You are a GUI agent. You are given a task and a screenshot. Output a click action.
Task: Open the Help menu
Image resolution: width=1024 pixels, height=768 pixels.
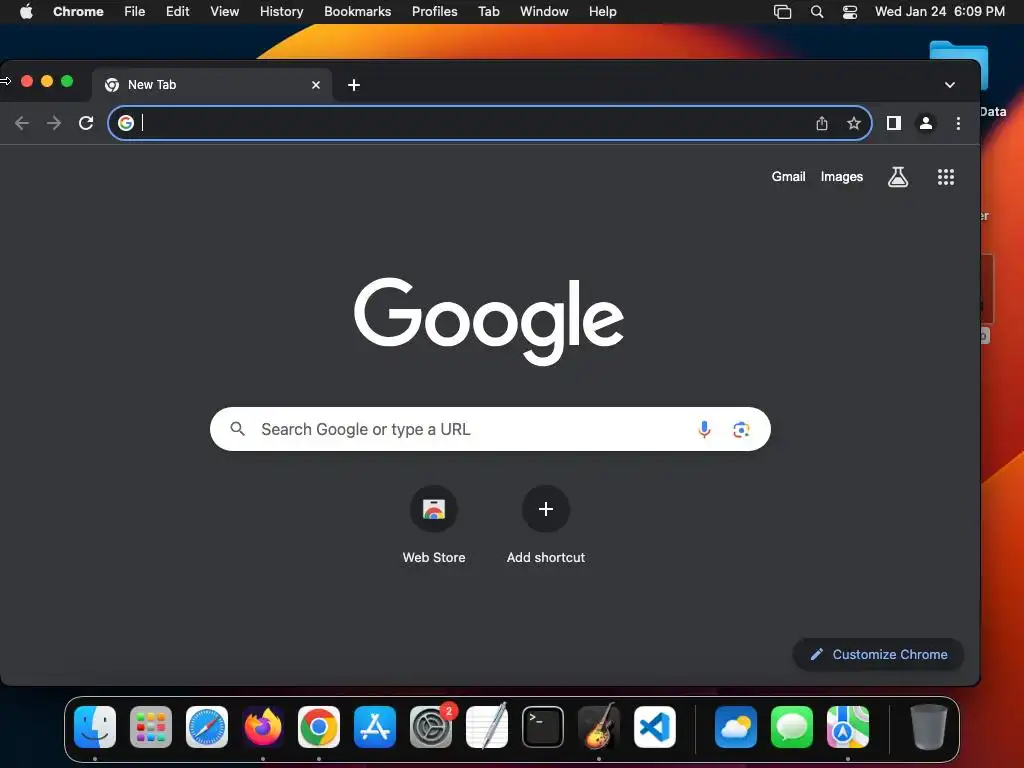pos(602,11)
